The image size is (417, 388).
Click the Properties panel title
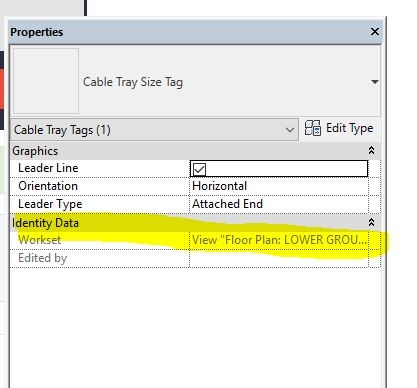click(x=37, y=32)
